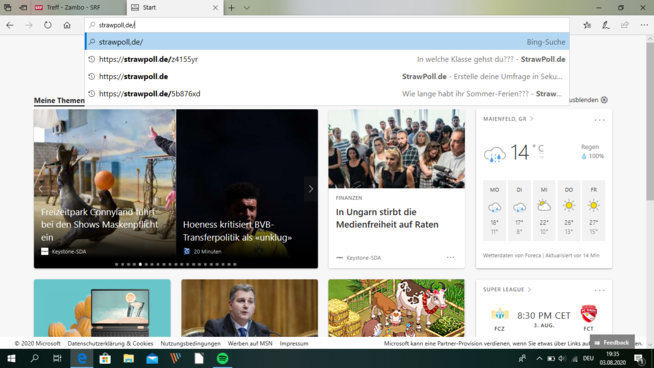Click the Feedback button
Image resolution: width=654 pixels, height=368 pixels.
pyautogui.click(x=612, y=343)
